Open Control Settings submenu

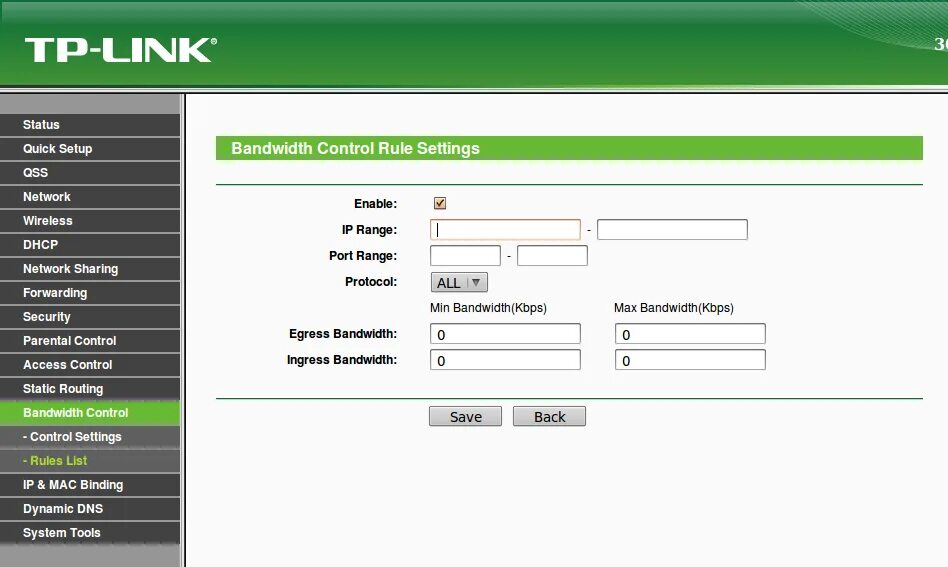[x=90, y=437]
